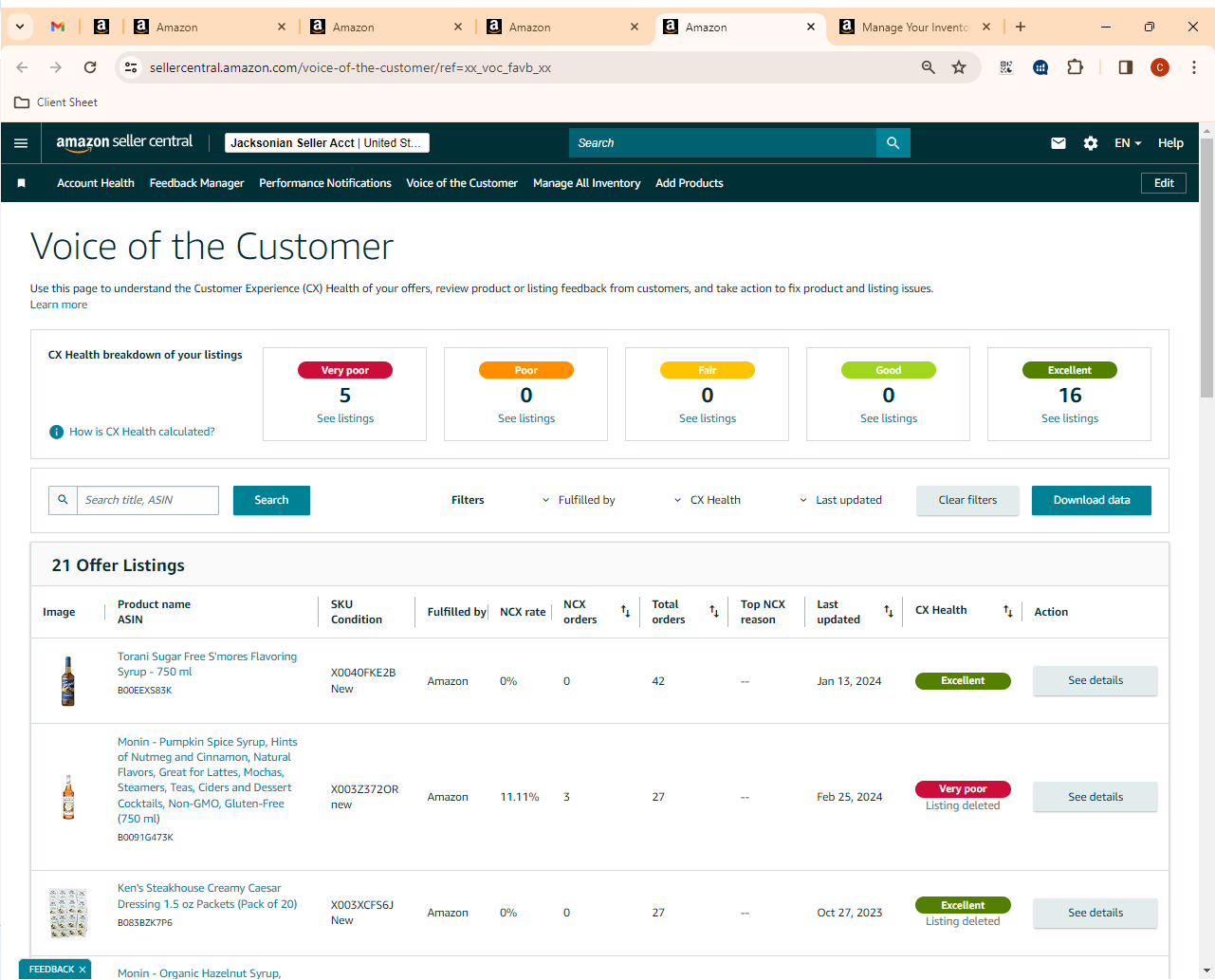See listings under Very poor
1215x980 pixels.
click(345, 418)
